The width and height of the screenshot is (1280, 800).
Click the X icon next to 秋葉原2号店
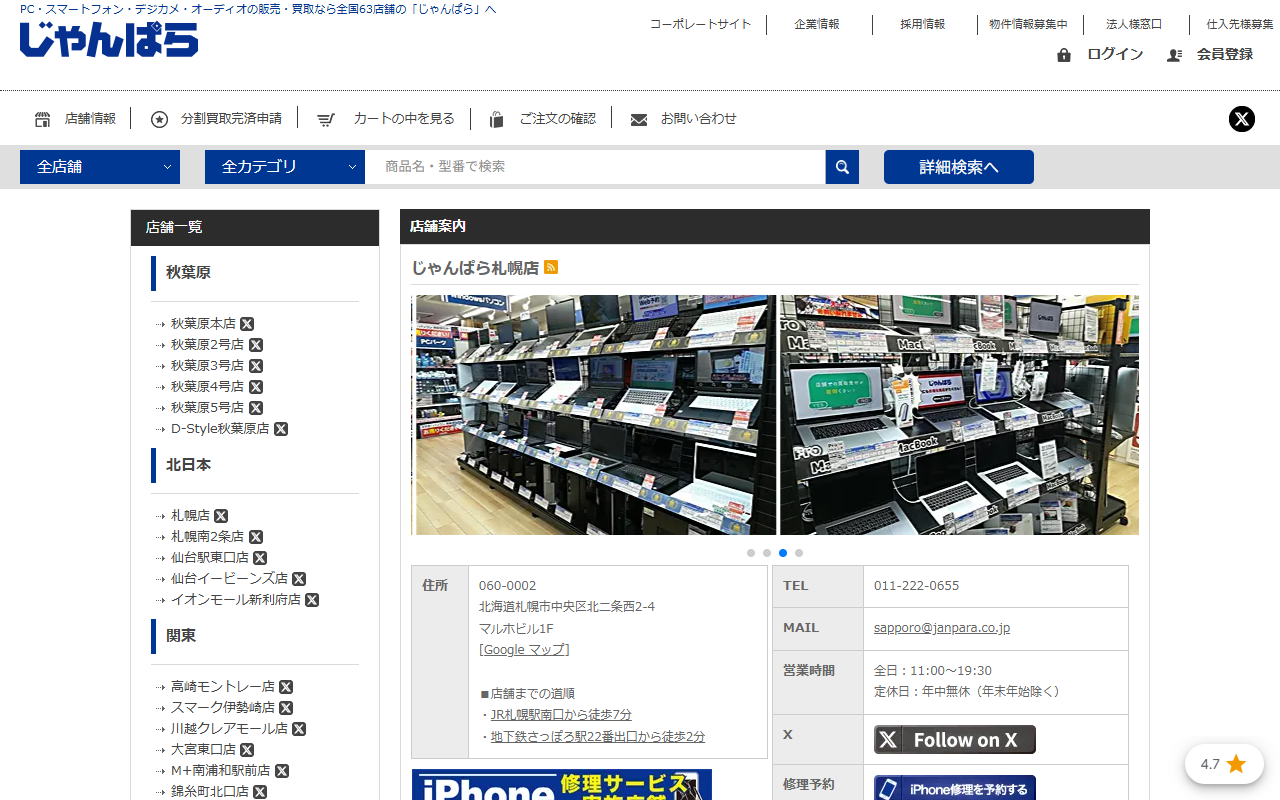point(256,345)
